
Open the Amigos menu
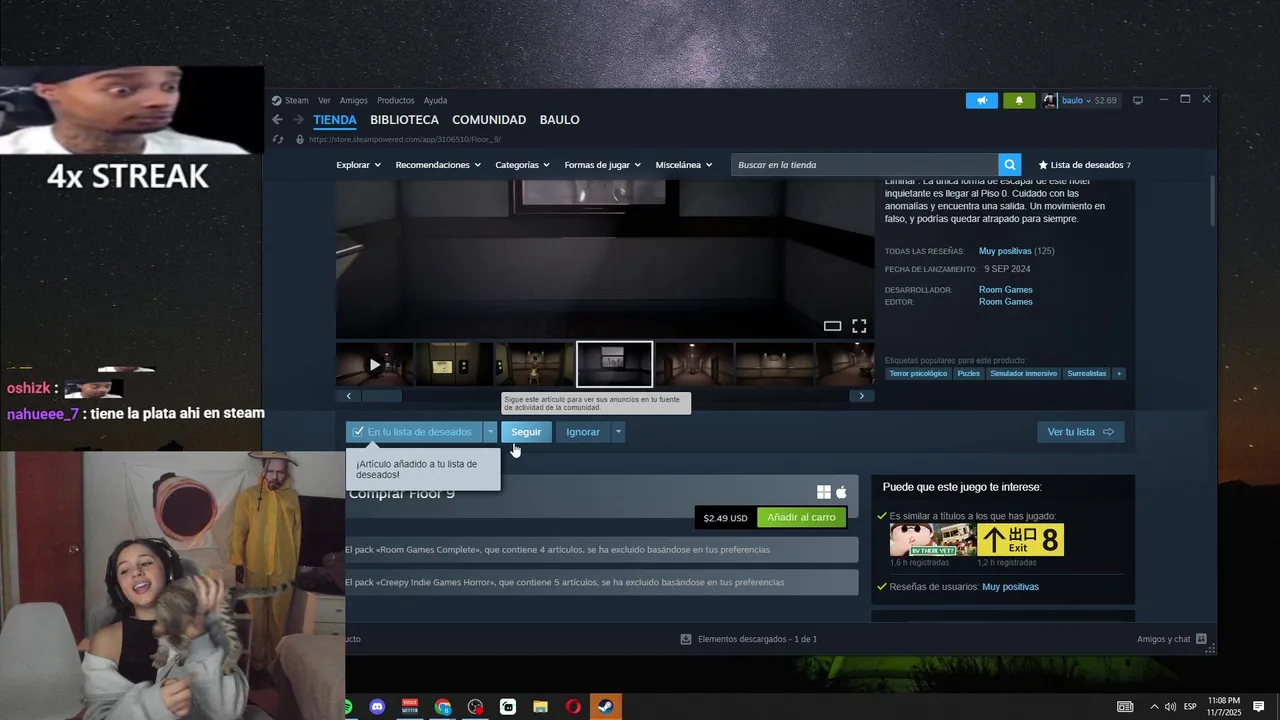(354, 100)
